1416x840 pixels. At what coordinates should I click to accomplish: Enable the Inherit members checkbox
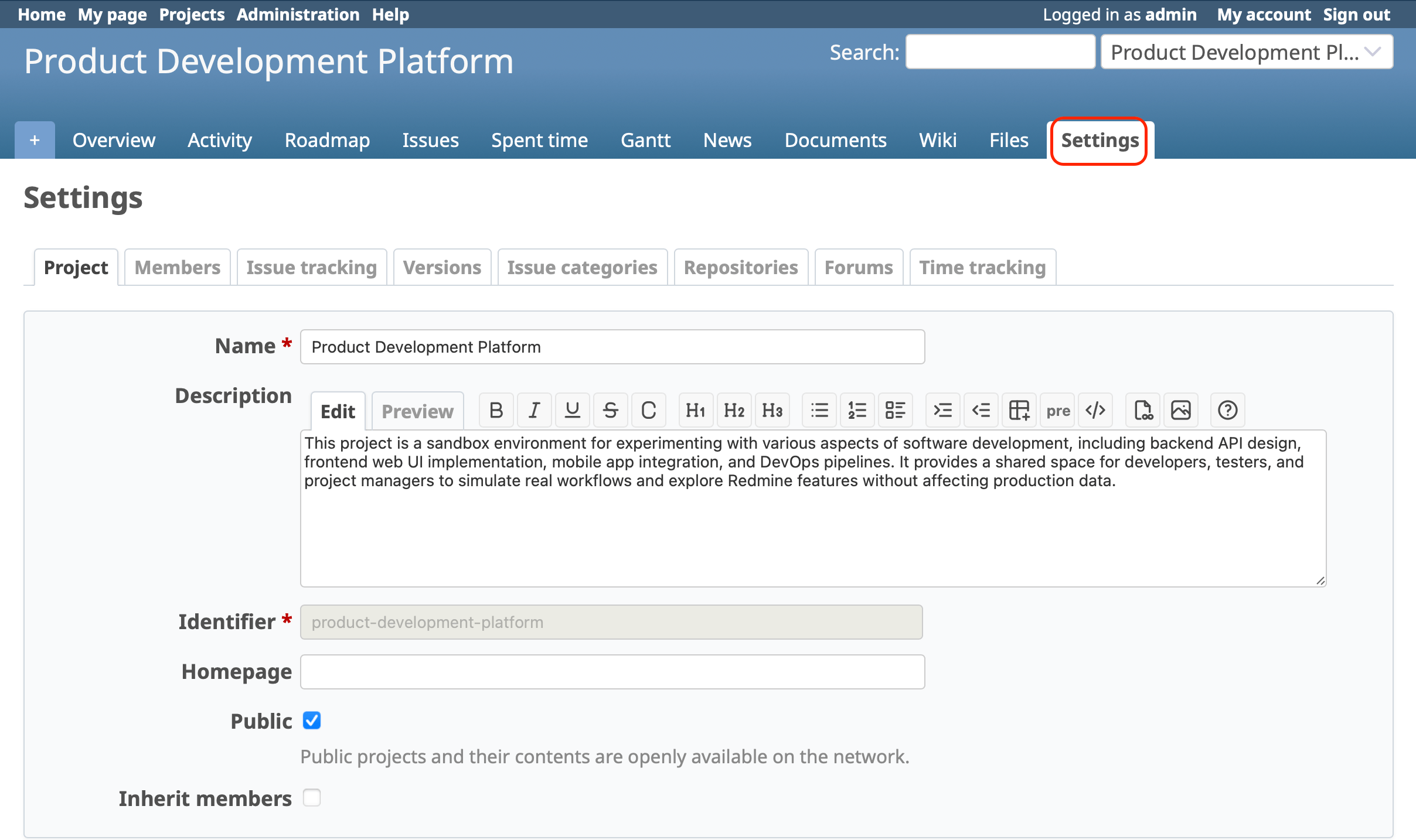point(312,798)
